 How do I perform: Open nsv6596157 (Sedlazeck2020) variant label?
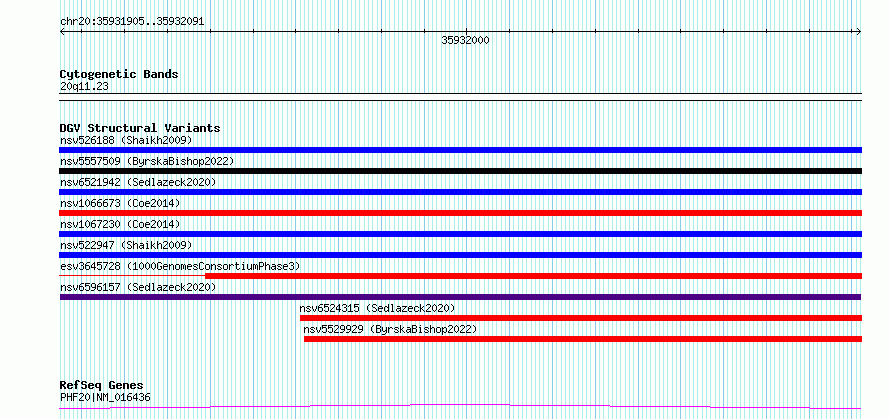(x=138, y=287)
